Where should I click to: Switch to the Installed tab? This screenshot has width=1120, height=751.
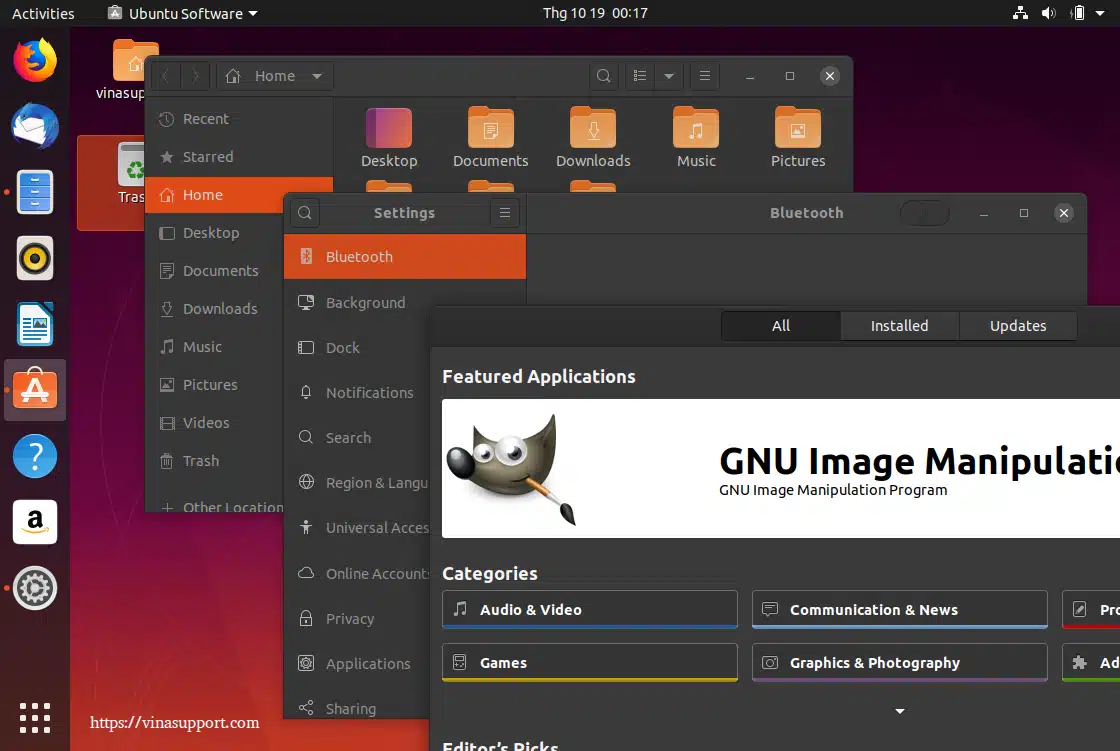point(899,326)
